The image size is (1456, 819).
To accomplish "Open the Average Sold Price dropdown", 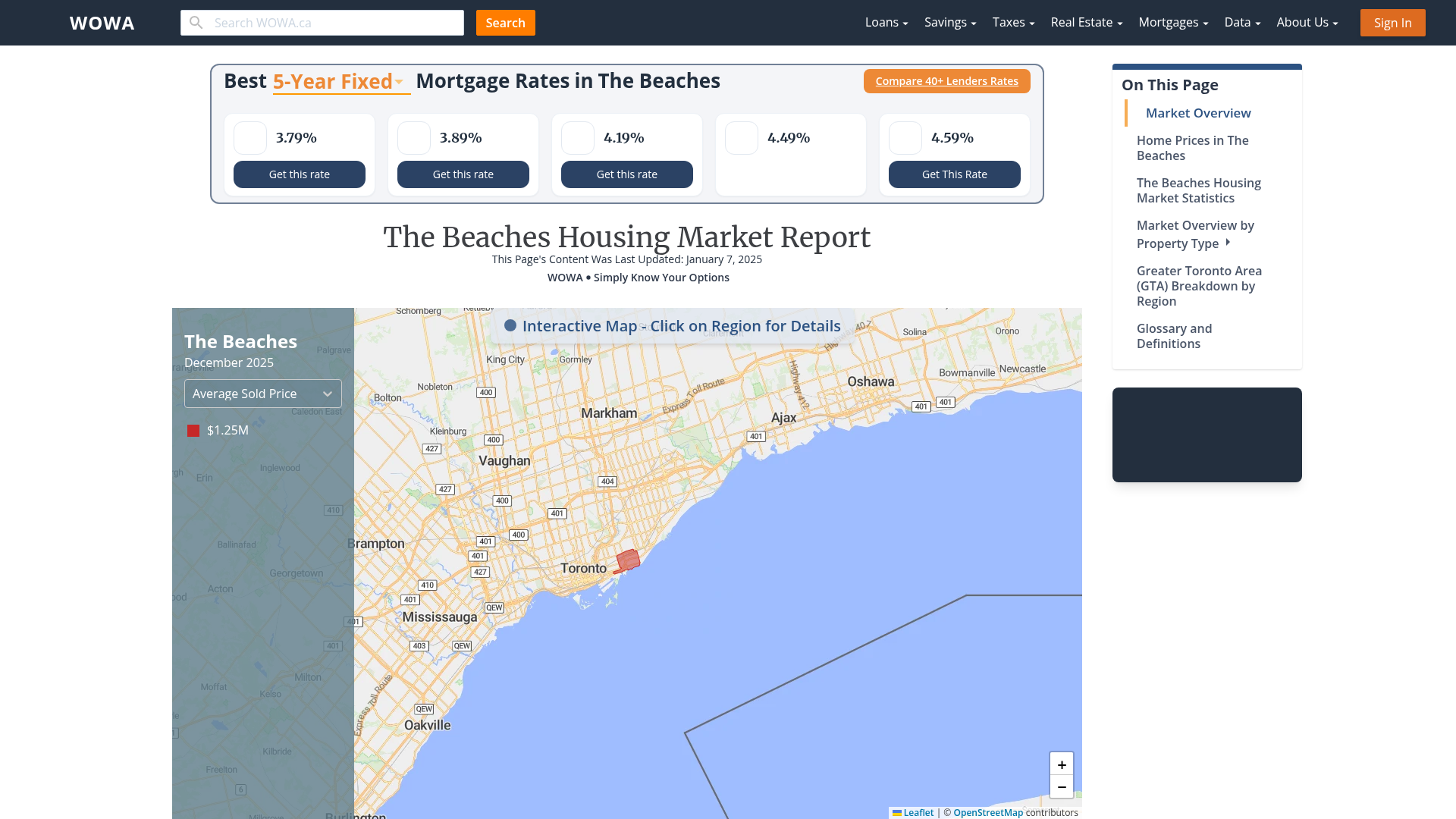I will coord(262,393).
